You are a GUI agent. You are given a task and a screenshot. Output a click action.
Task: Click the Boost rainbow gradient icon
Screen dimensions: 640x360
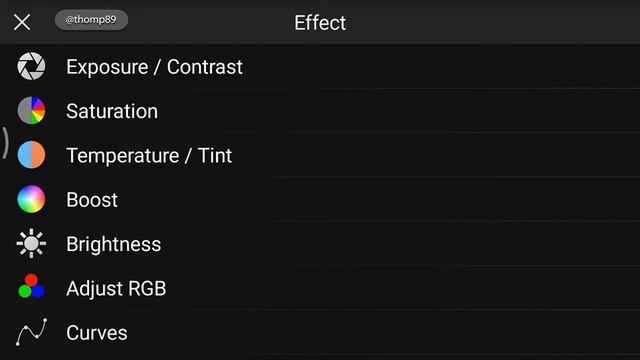(31, 199)
